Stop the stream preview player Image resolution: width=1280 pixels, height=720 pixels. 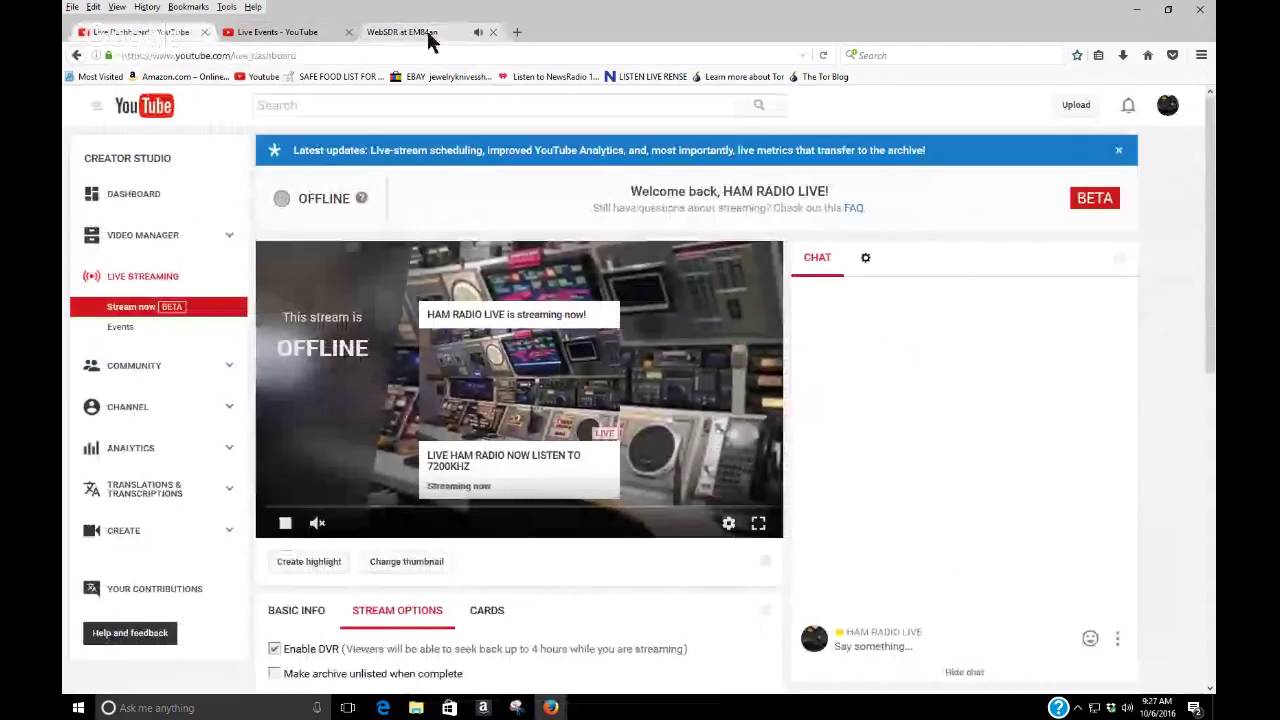point(285,523)
